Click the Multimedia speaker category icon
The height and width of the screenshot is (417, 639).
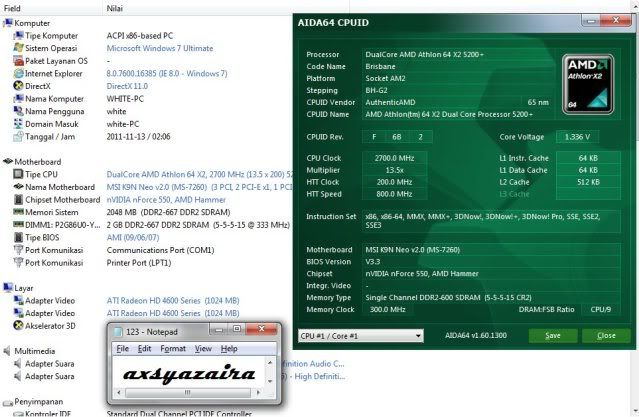tap(7, 351)
